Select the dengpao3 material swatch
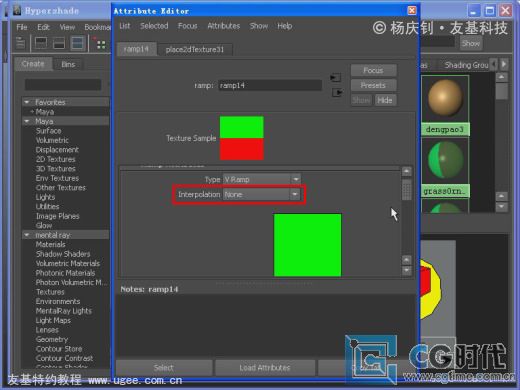520x390 pixels. (445, 105)
